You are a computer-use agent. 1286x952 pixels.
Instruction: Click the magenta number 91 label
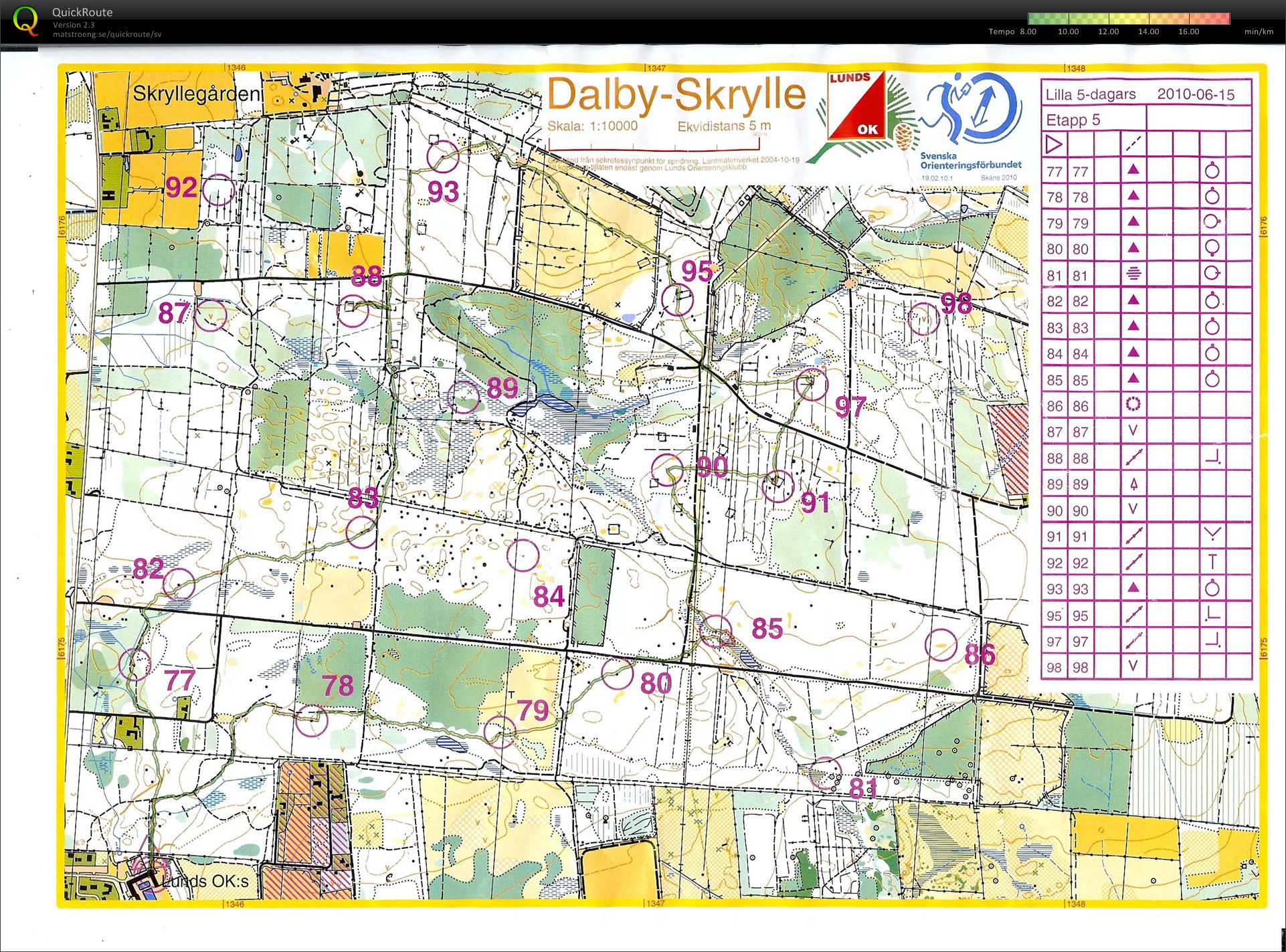coord(815,502)
